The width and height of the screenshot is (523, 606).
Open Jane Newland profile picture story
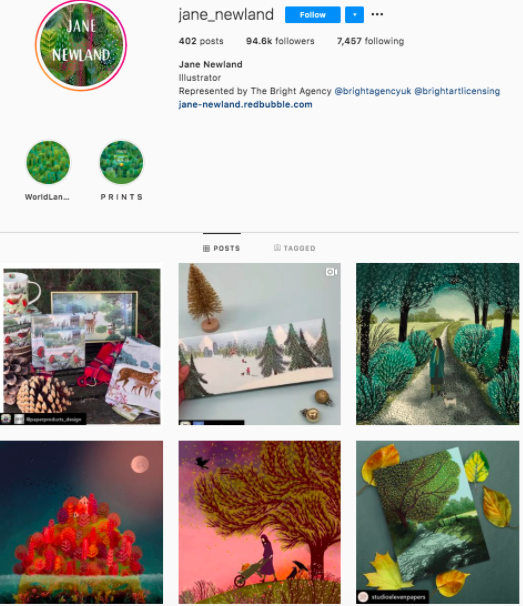(81, 45)
